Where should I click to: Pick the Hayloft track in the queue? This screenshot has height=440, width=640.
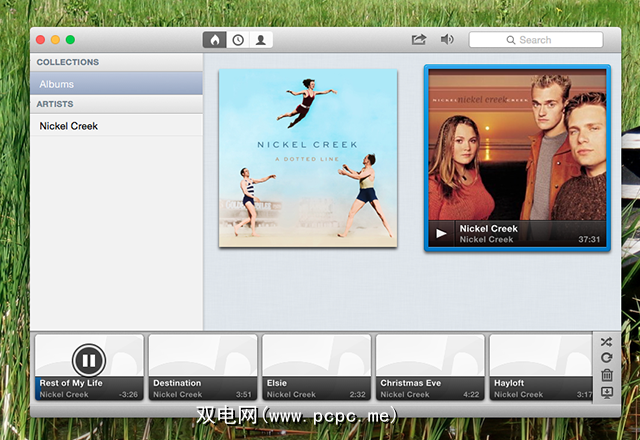click(540, 367)
